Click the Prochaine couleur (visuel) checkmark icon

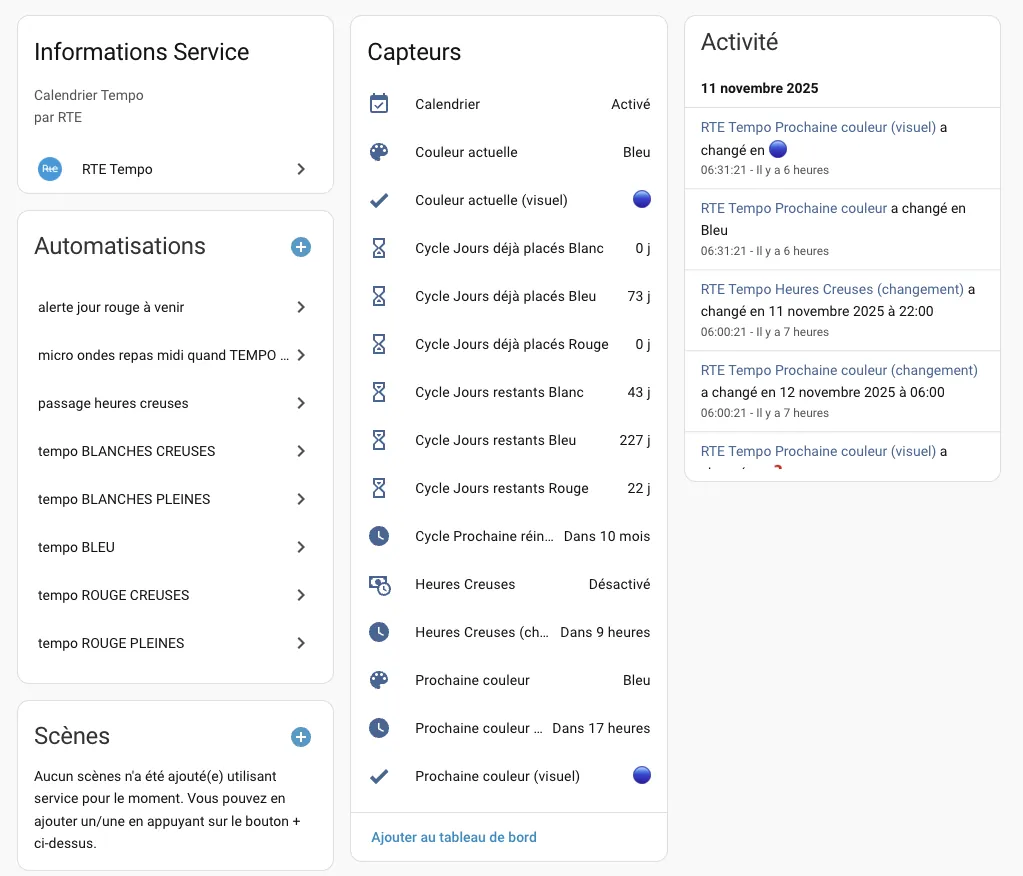pos(379,776)
